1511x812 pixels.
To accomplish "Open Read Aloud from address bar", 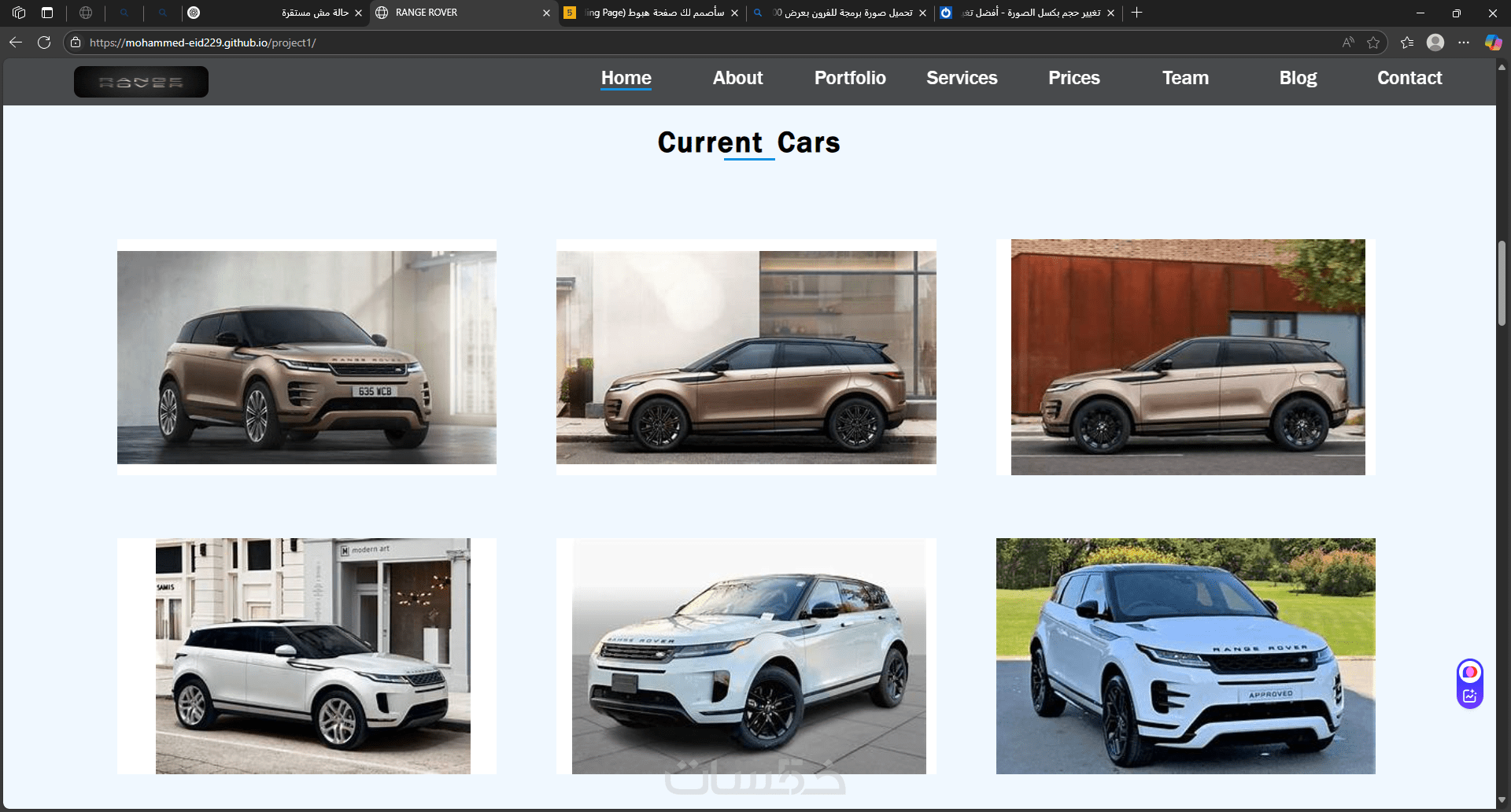I will point(1348,42).
